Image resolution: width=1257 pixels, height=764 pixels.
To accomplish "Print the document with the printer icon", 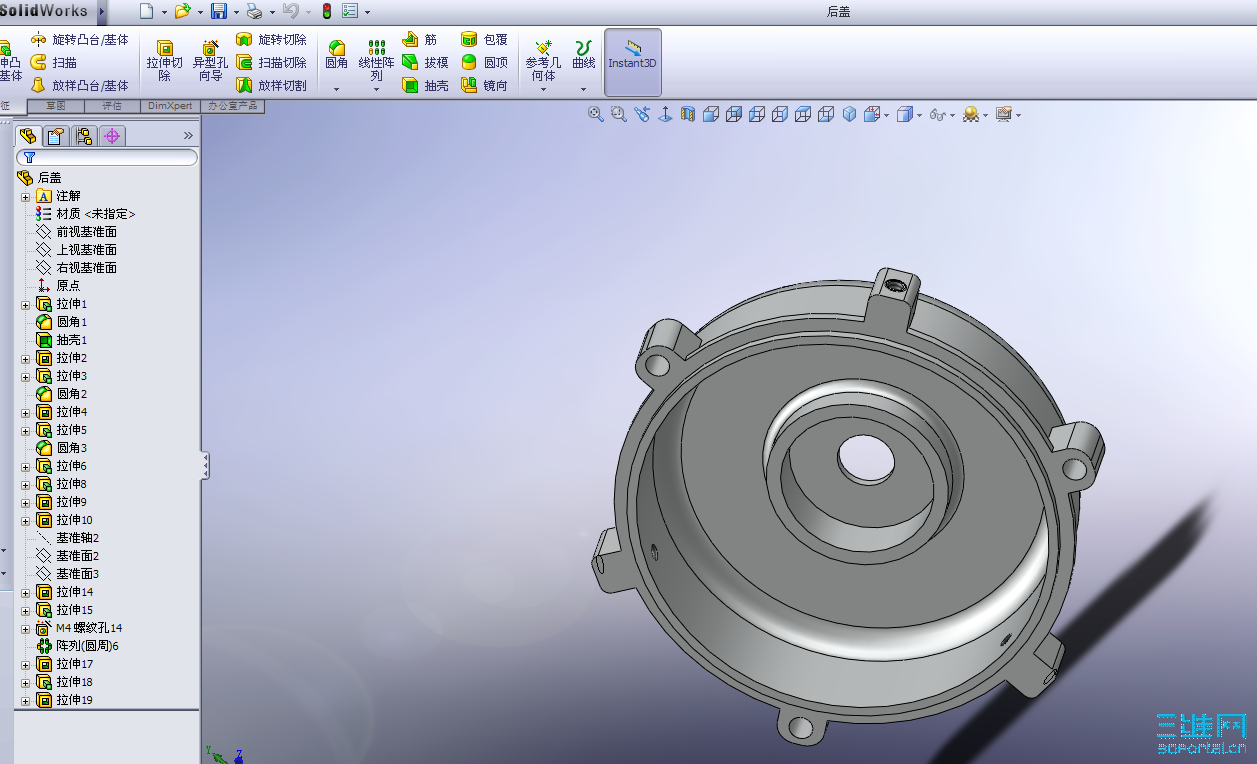I will (254, 11).
